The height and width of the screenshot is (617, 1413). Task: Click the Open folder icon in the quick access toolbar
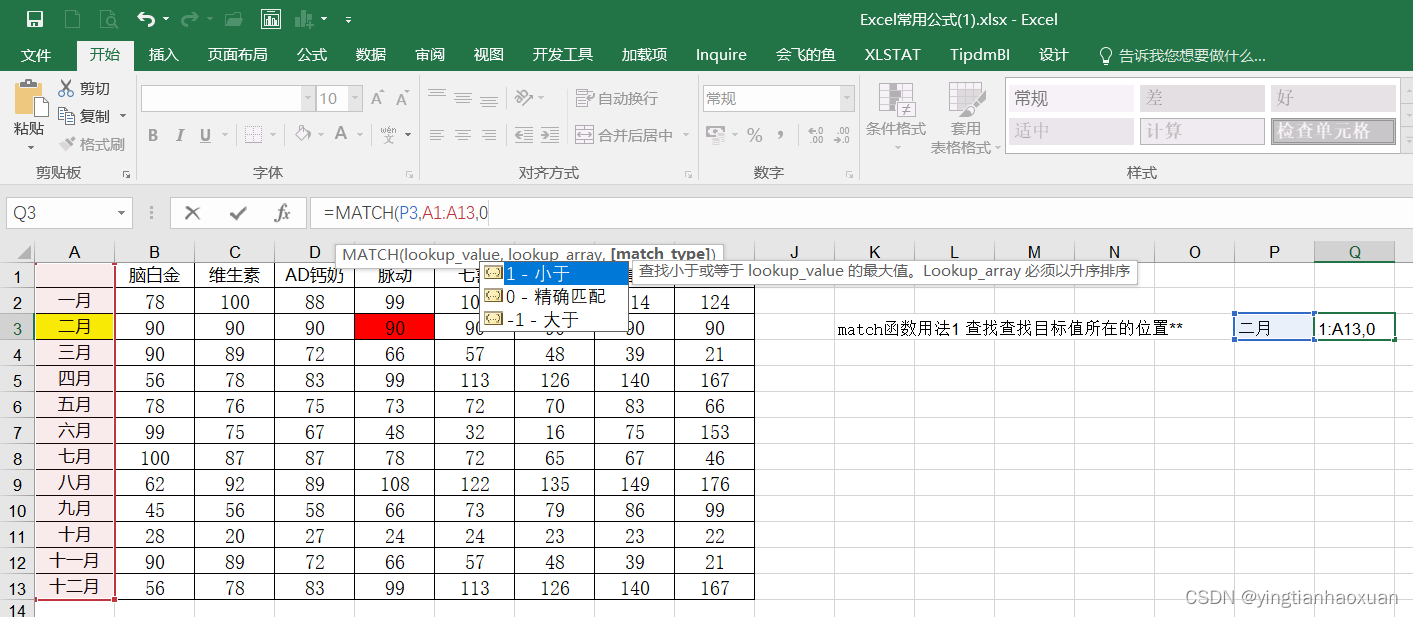pyautogui.click(x=234, y=19)
